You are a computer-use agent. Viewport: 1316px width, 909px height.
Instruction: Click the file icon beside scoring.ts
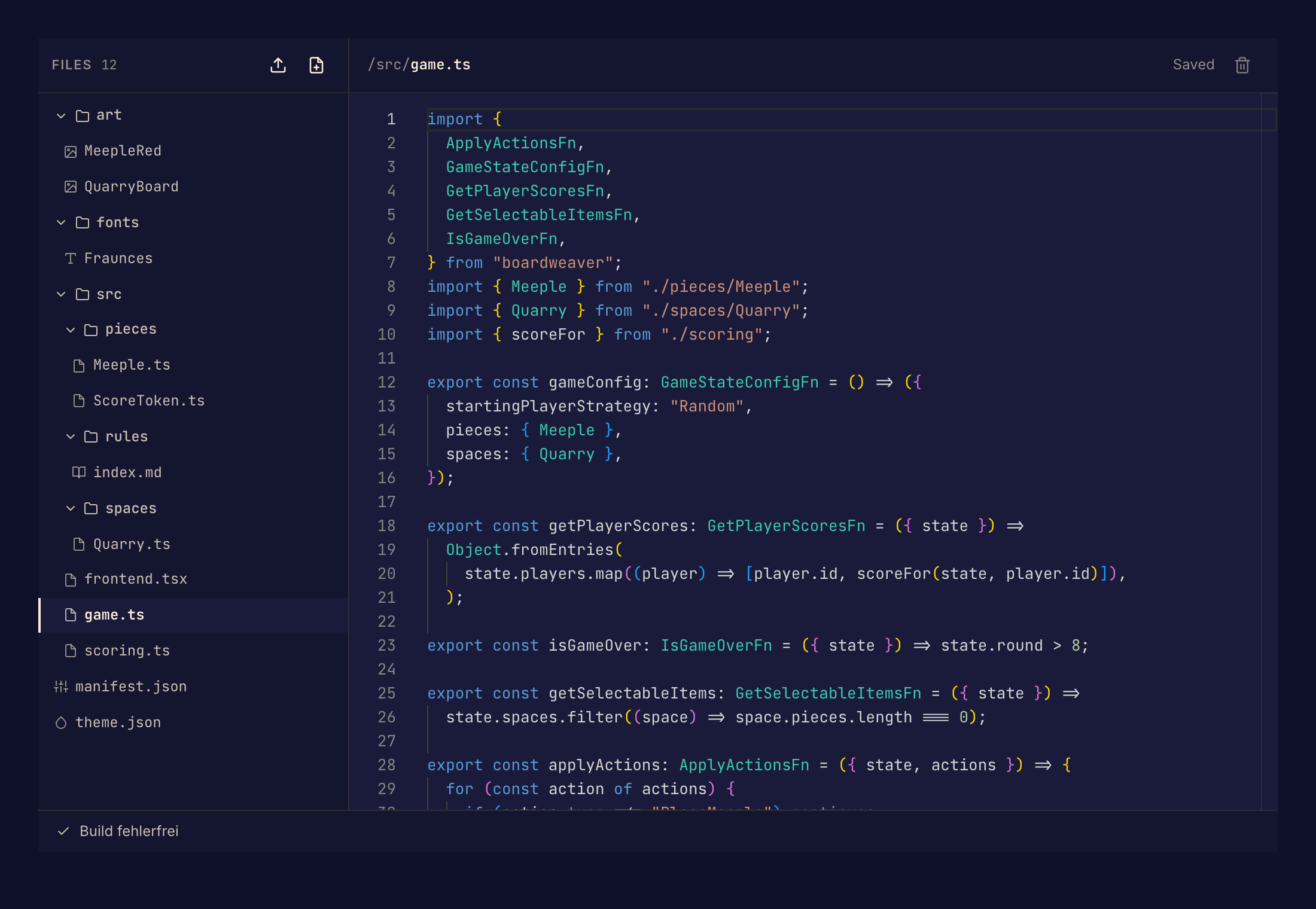pos(71,651)
